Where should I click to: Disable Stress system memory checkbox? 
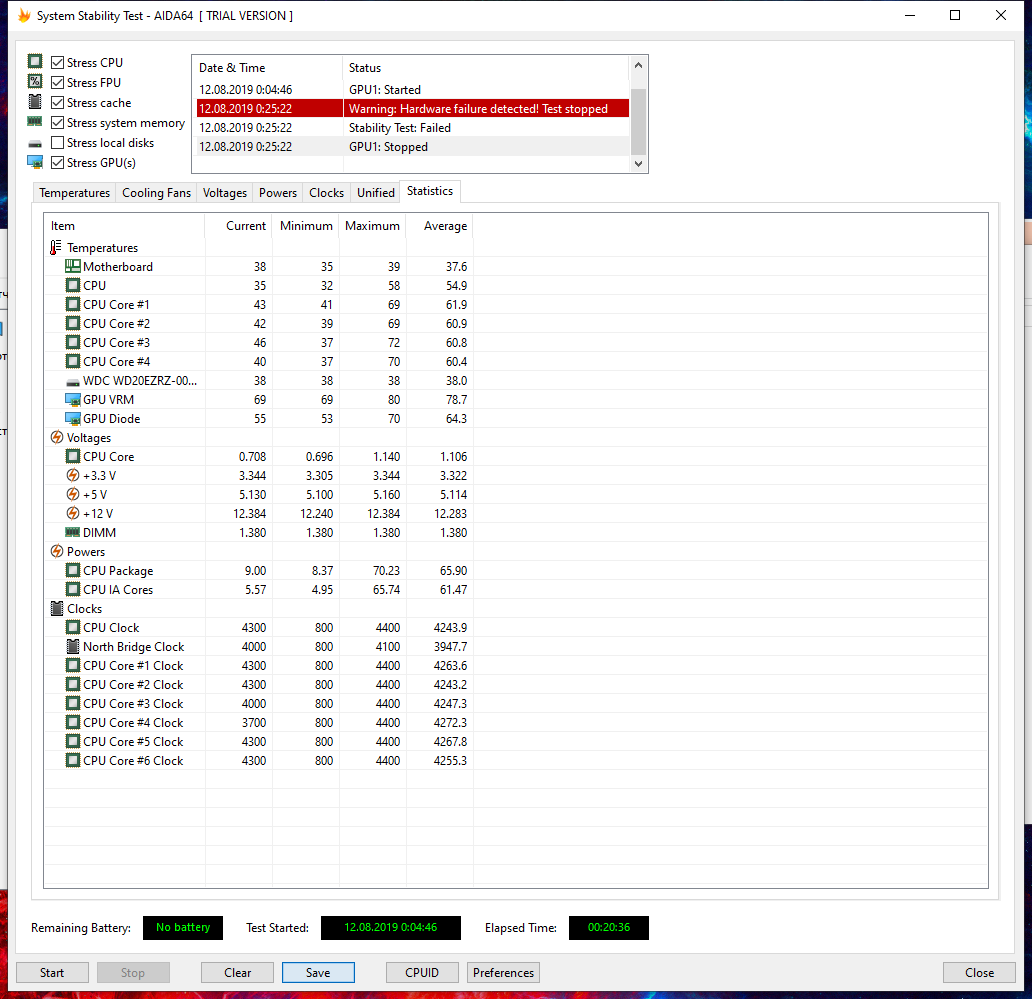[x=57, y=122]
